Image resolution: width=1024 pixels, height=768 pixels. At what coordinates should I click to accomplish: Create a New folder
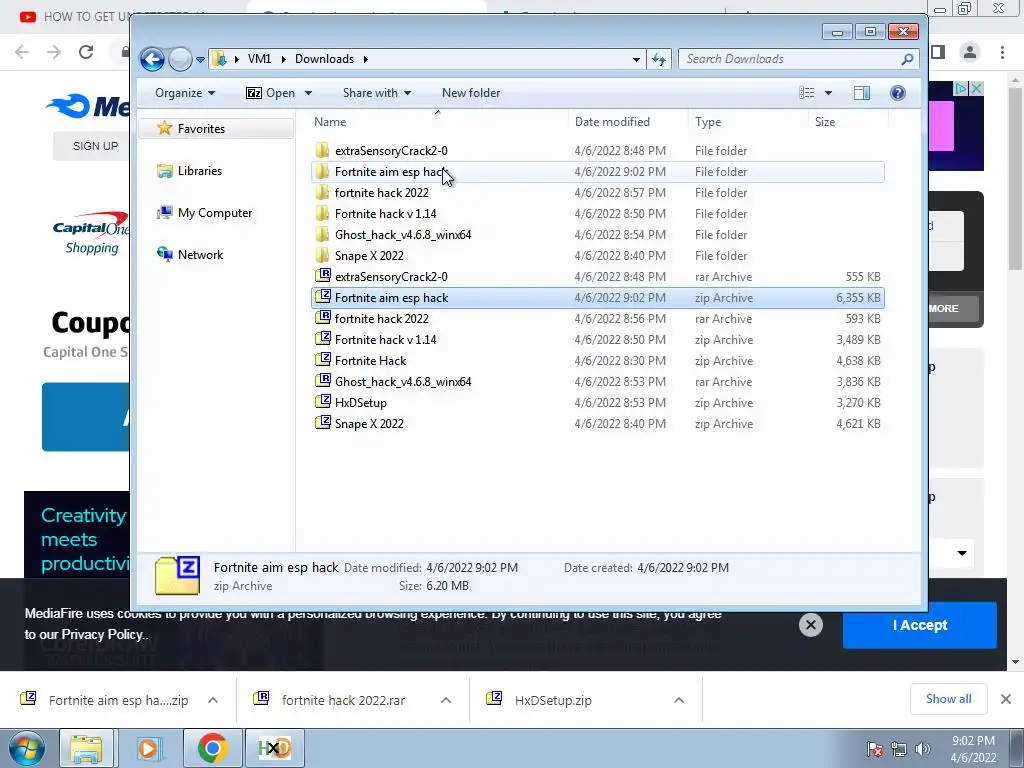[471, 93]
